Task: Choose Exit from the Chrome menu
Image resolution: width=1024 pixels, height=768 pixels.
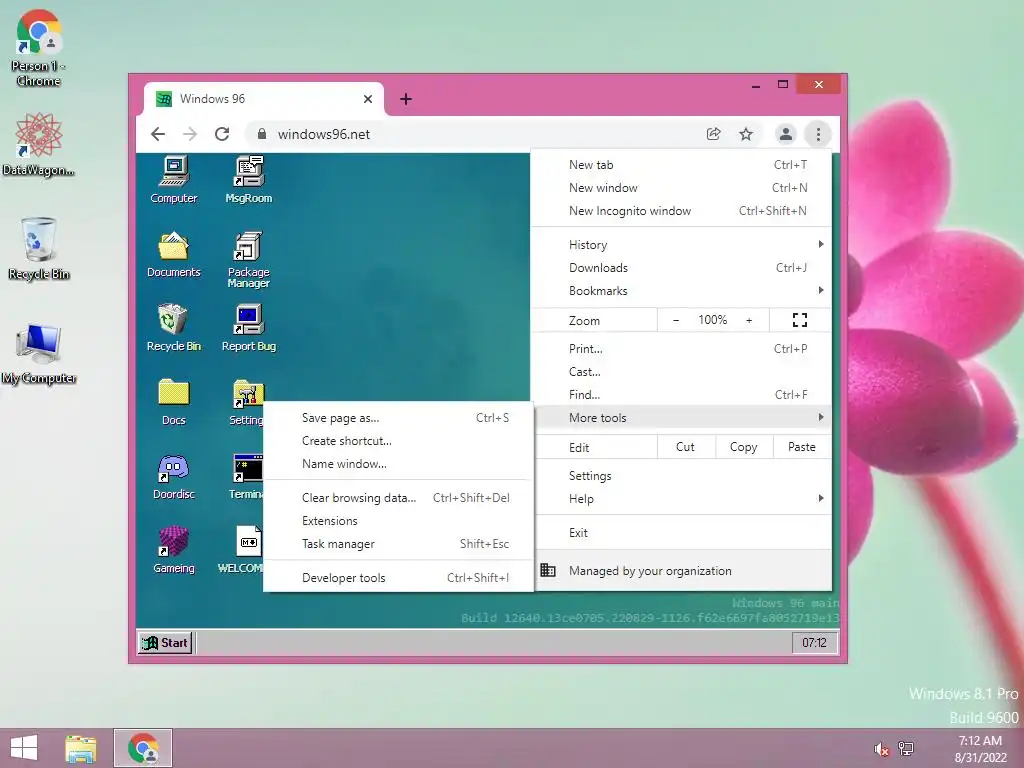Action: [681, 533]
